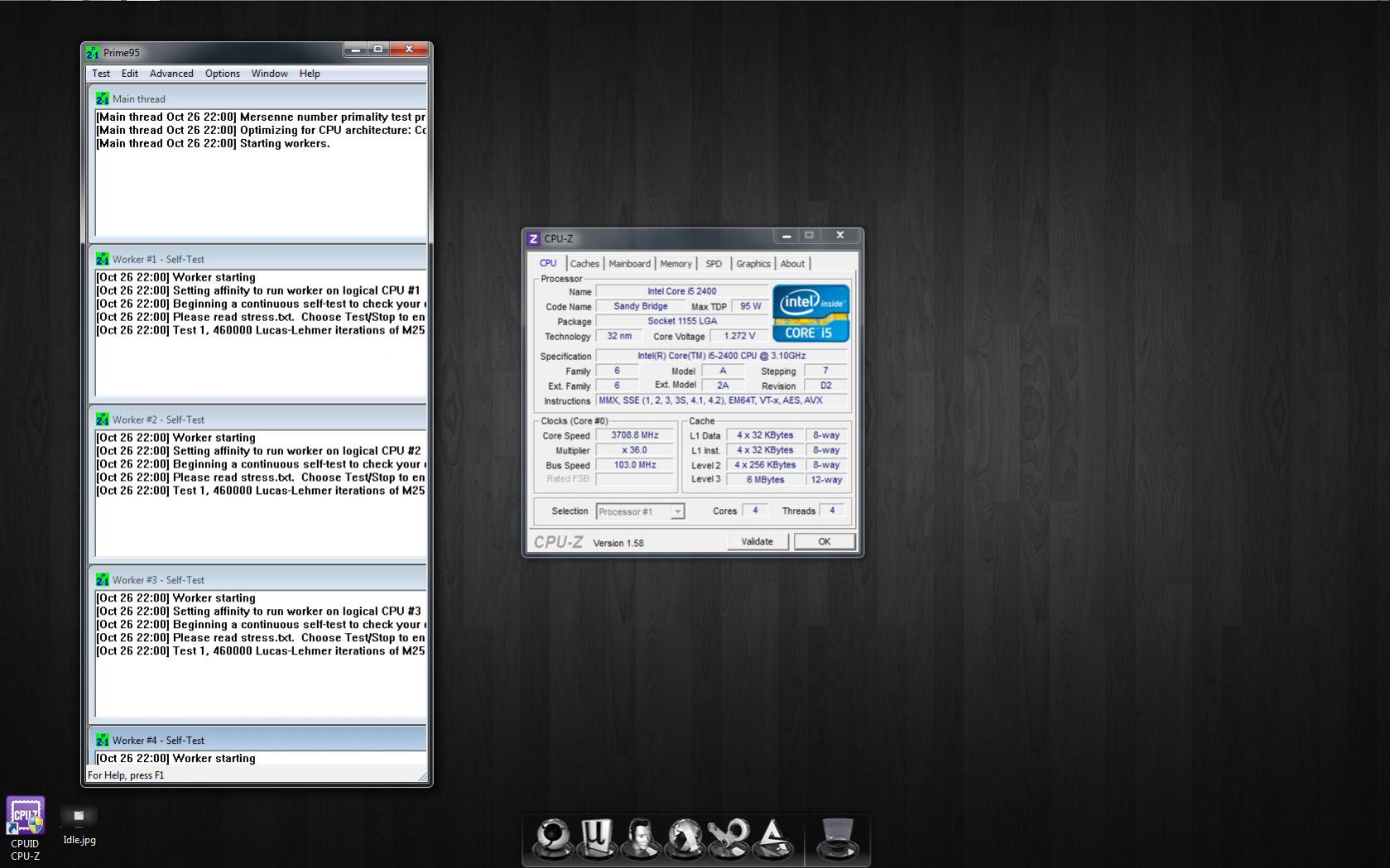1390x868 pixels.
Task: Click the '103.0 MHz' bus speed value
Action: point(635,465)
